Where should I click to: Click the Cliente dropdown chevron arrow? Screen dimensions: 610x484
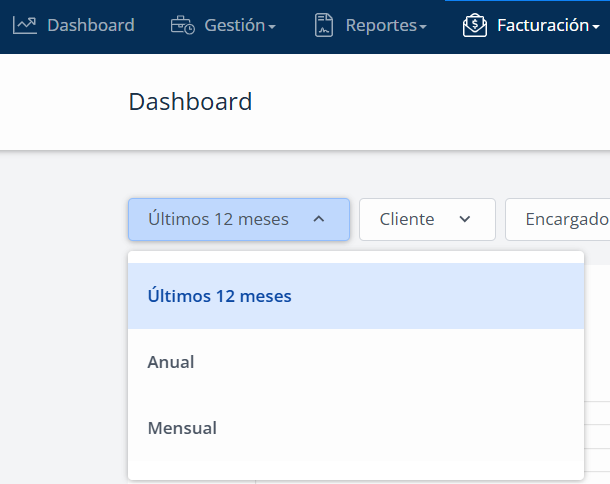(x=465, y=219)
